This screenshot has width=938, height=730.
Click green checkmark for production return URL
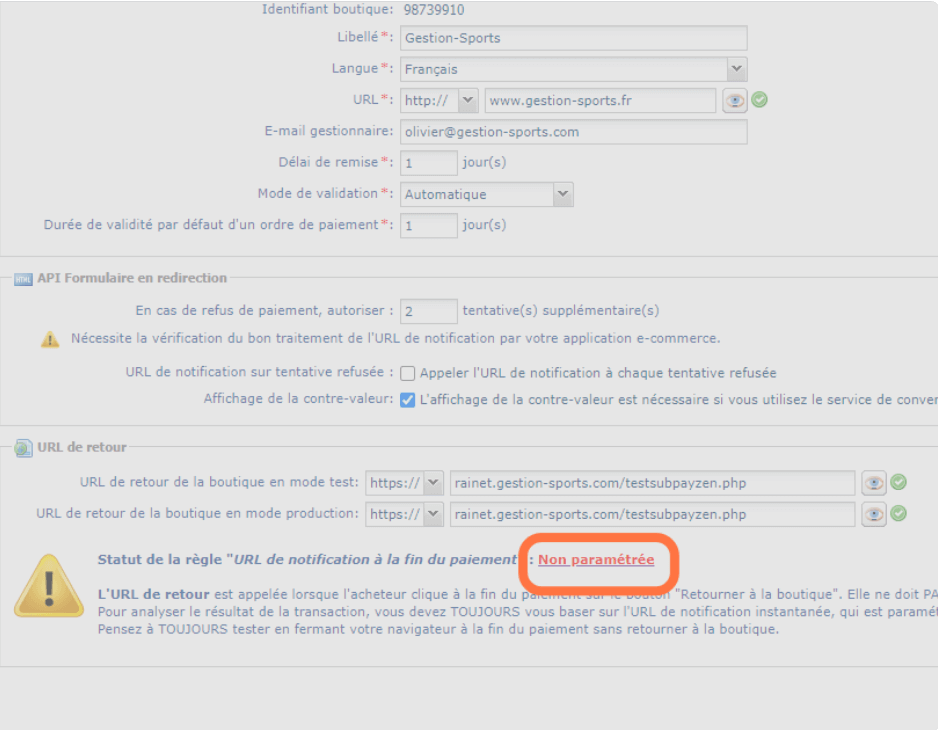tap(899, 514)
